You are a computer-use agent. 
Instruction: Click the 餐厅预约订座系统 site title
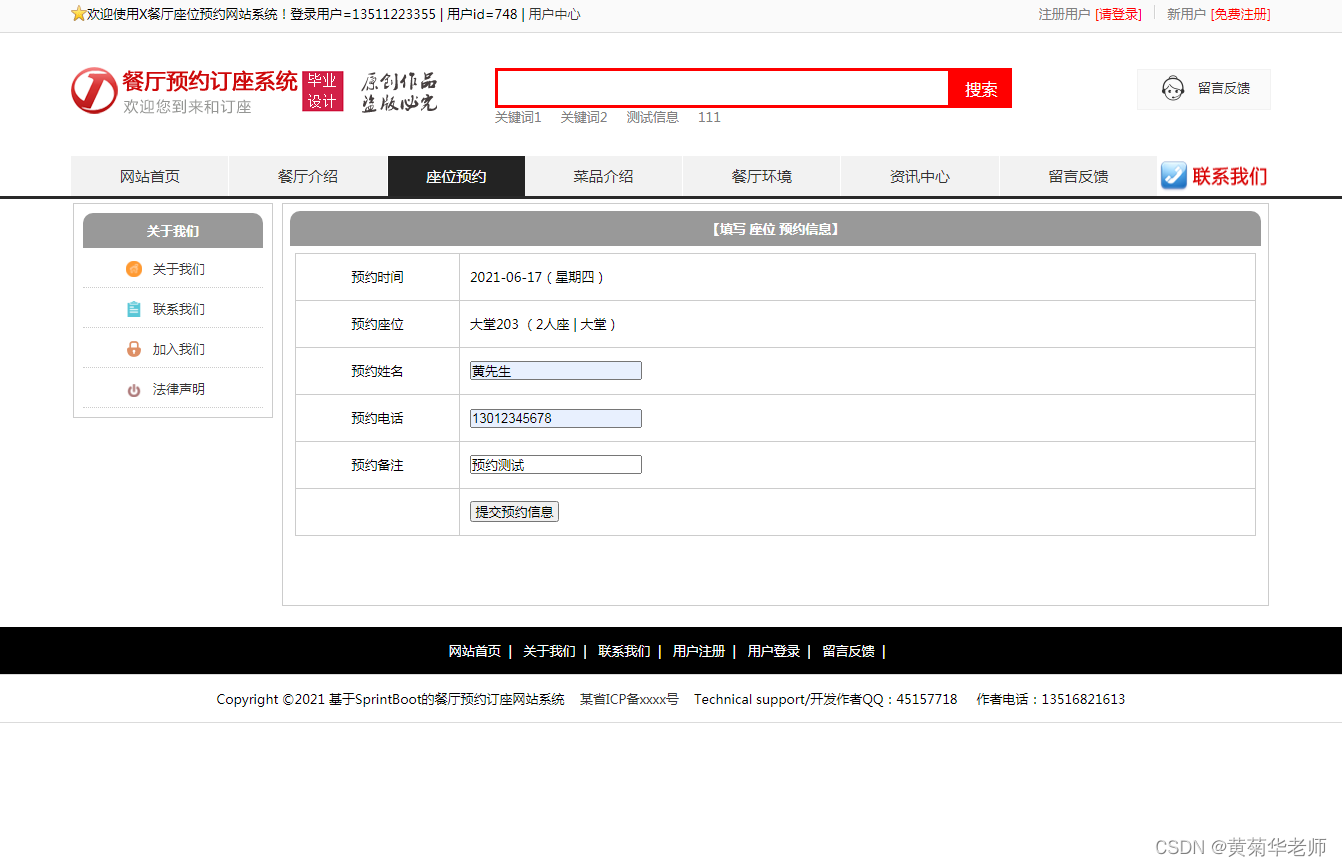(210, 81)
